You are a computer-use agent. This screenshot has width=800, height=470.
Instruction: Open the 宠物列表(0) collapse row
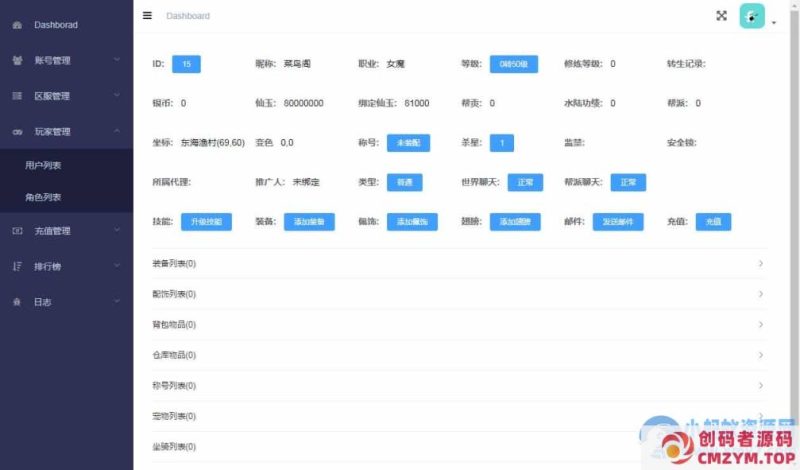pos(459,416)
